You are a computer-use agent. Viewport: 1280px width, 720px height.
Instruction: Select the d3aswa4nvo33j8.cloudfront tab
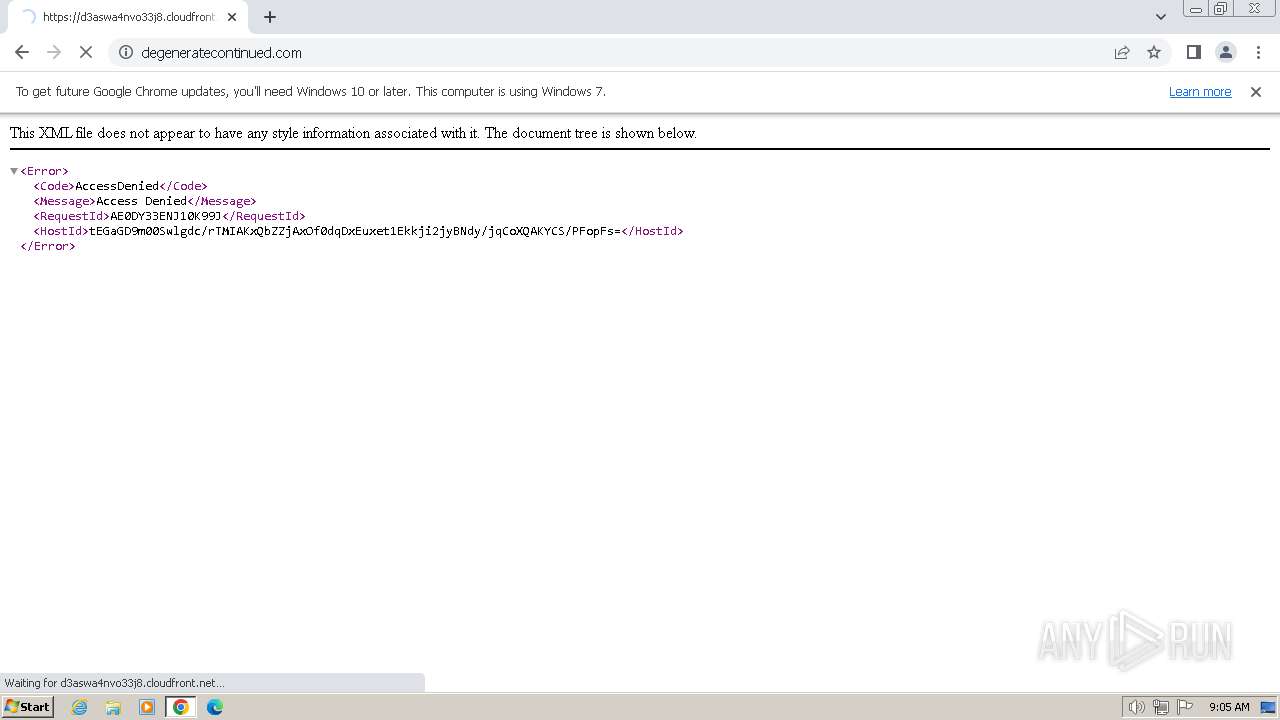click(127, 17)
